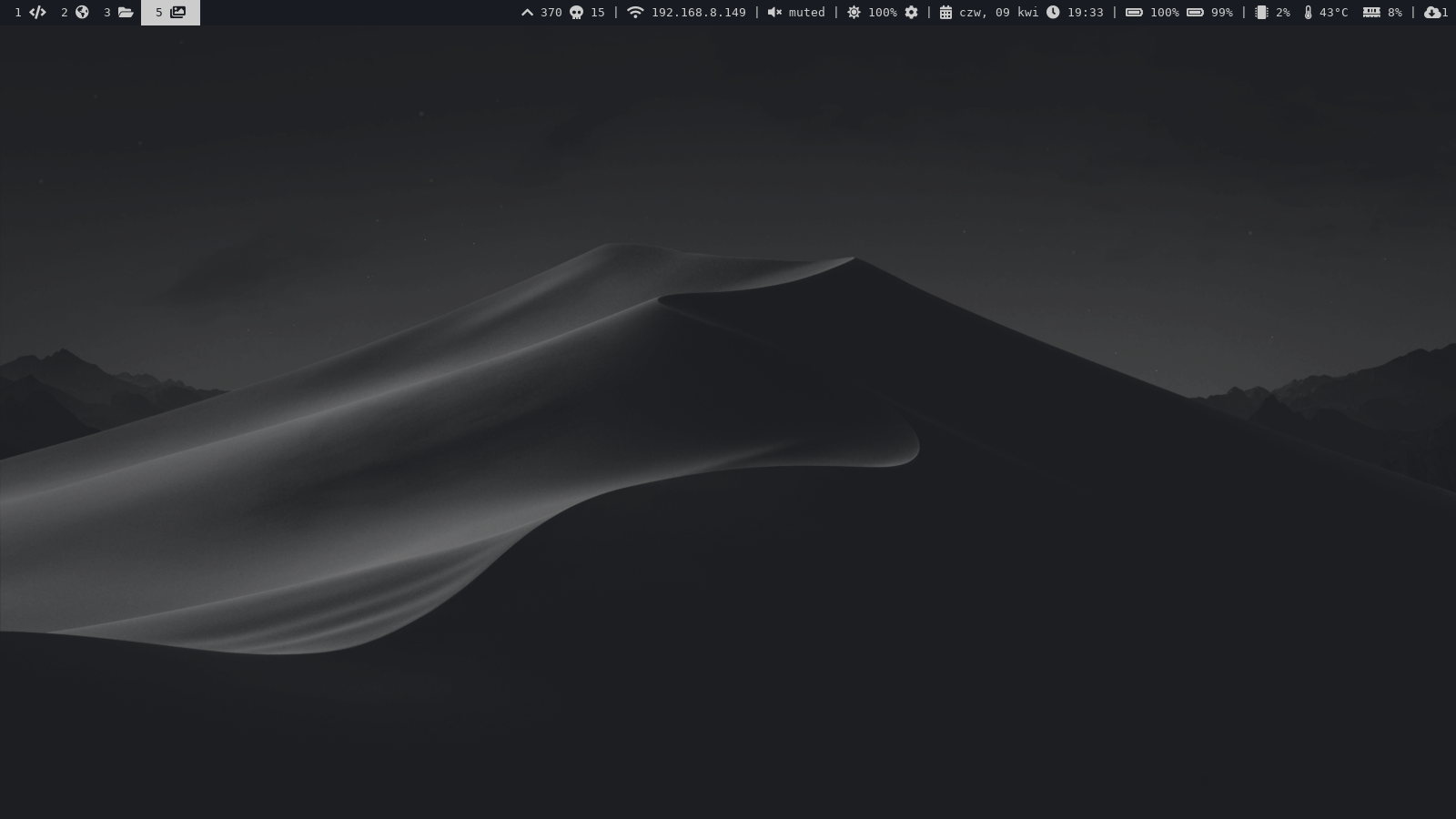
Task: Click the RAM memory icon beside 8%
Action: (1371, 13)
